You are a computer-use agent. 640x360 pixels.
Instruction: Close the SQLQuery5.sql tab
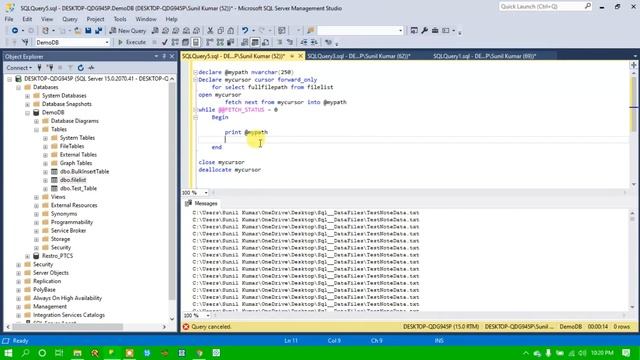tap(300, 56)
